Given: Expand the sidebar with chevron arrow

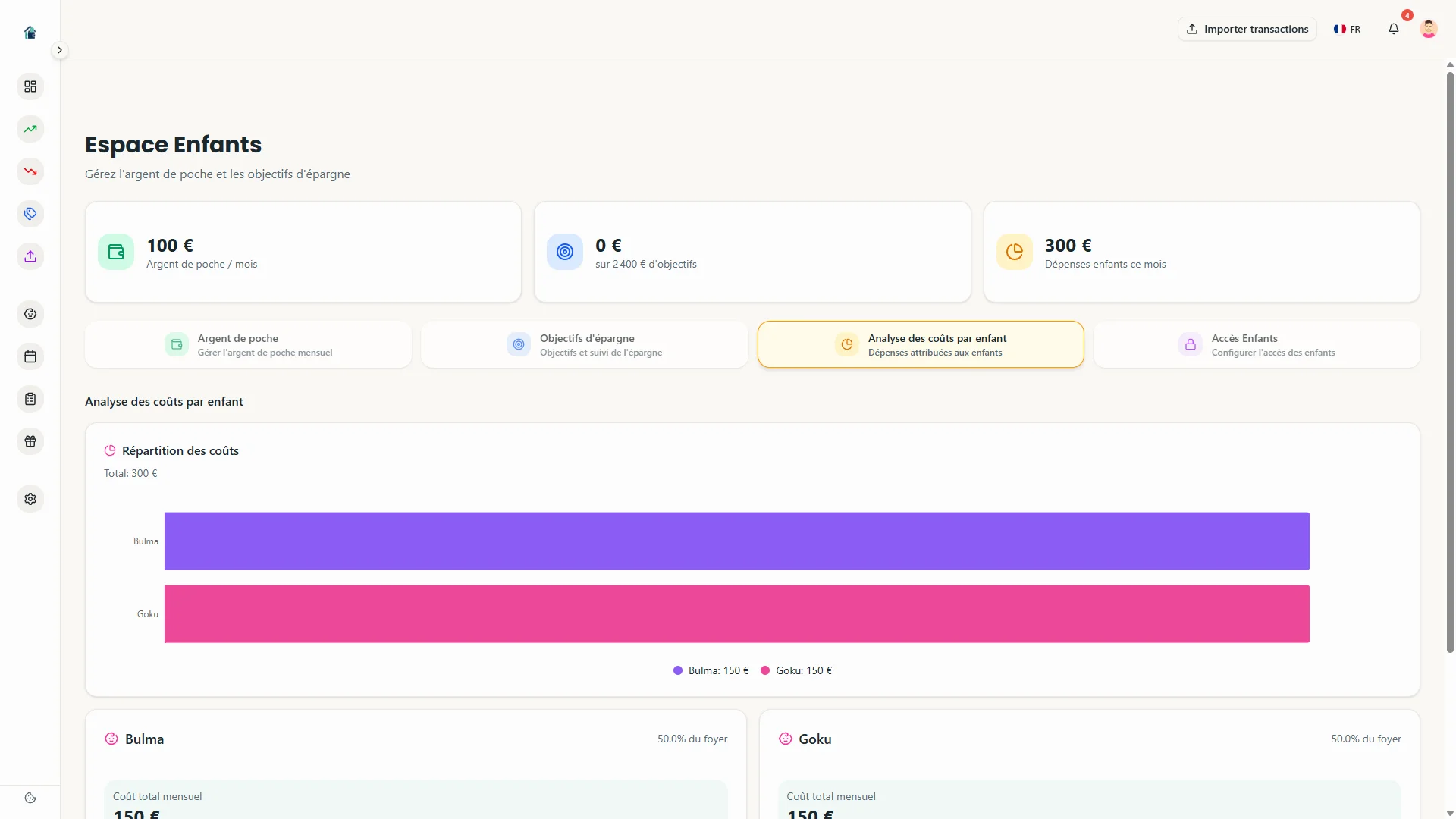Looking at the screenshot, I should [59, 50].
